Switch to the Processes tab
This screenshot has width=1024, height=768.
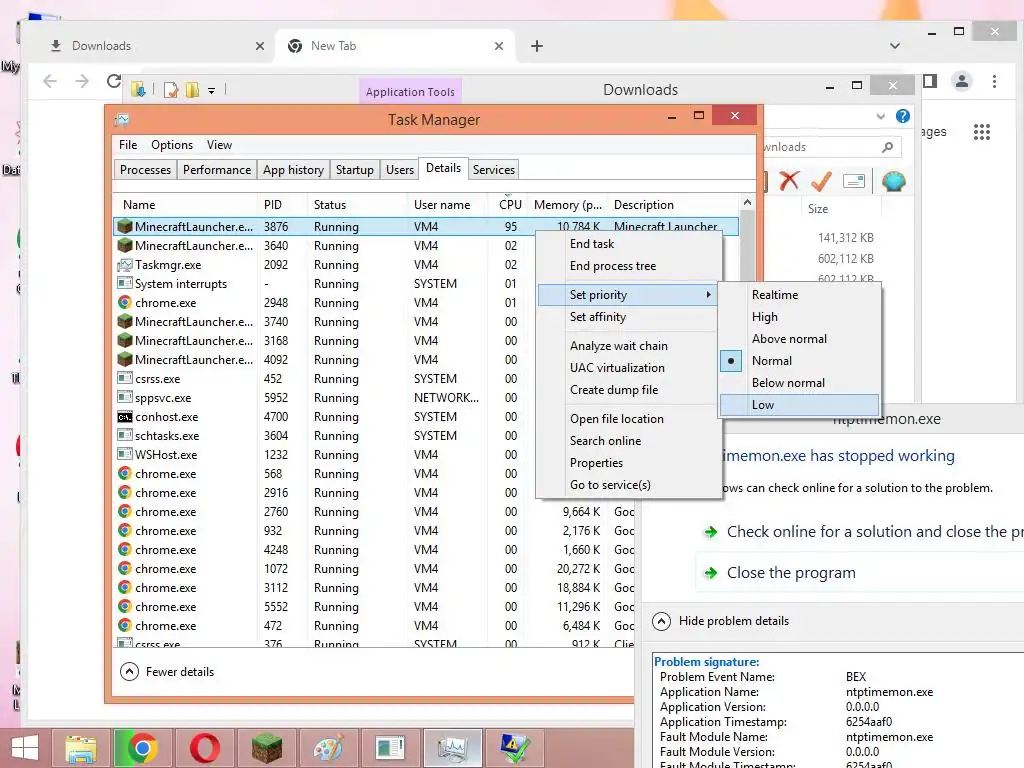coord(145,170)
